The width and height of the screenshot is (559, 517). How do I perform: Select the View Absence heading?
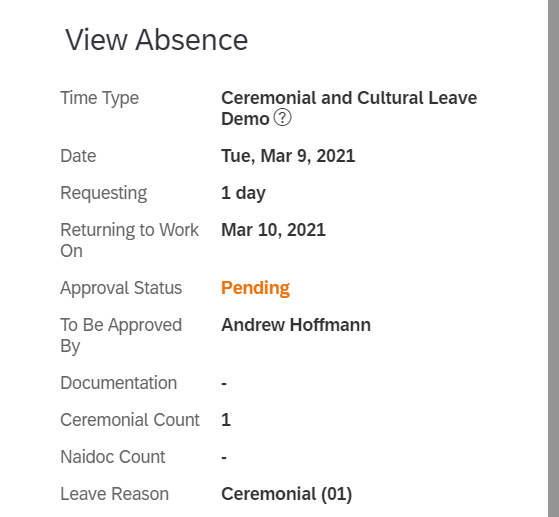click(157, 40)
